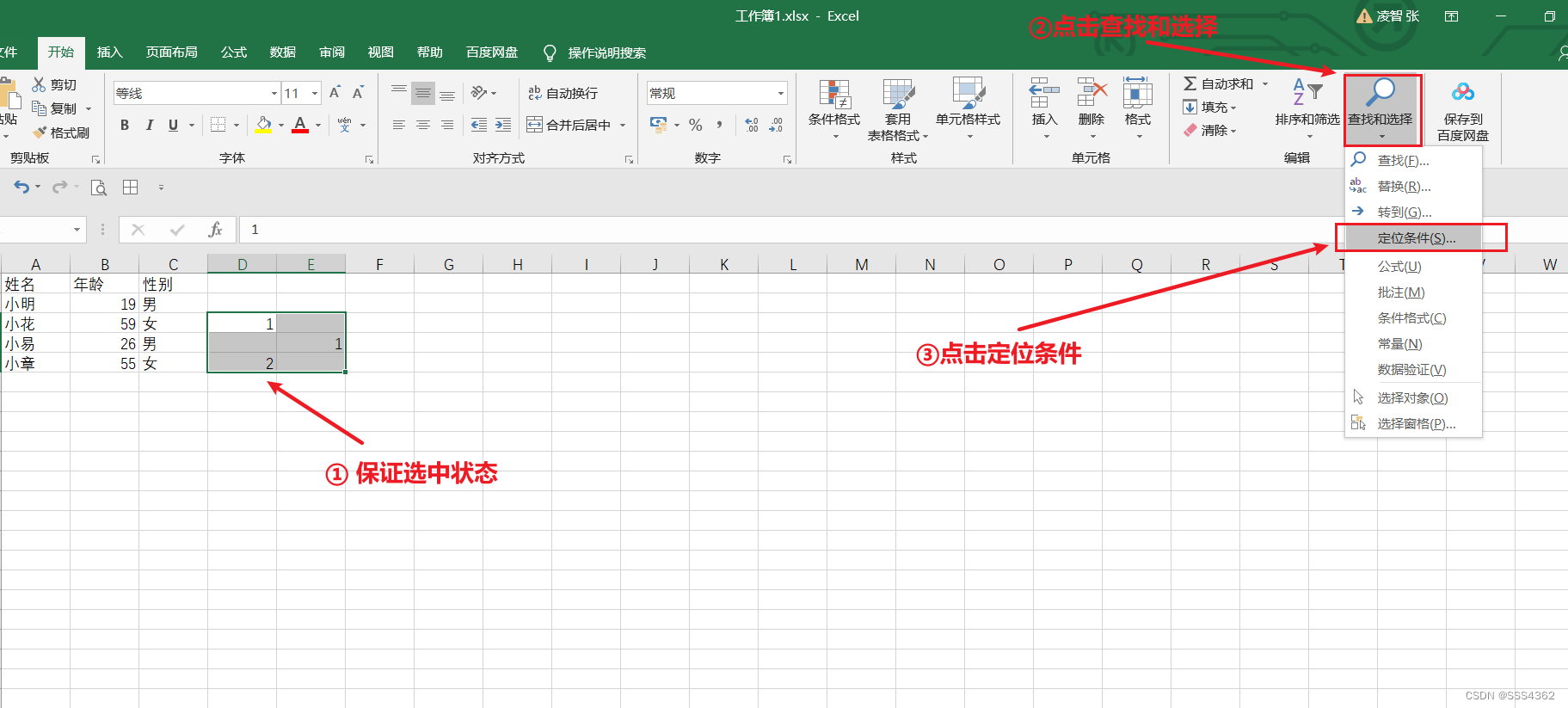The height and width of the screenshot is (708, 1568).
Task: Open the text orientation icon
Action: click(x=480, y=93)
